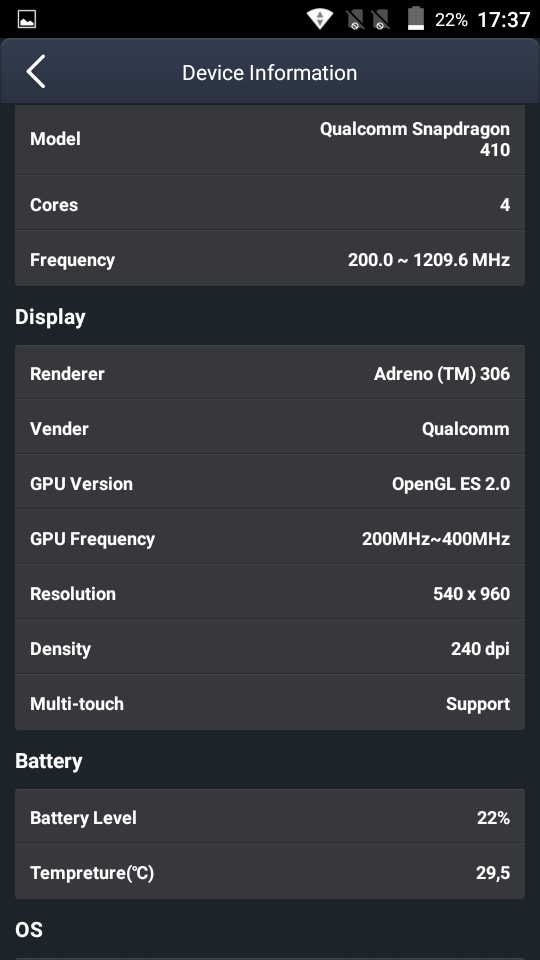
Task: Select the Renderer Adreno 306 row
Action: [270, 373]
